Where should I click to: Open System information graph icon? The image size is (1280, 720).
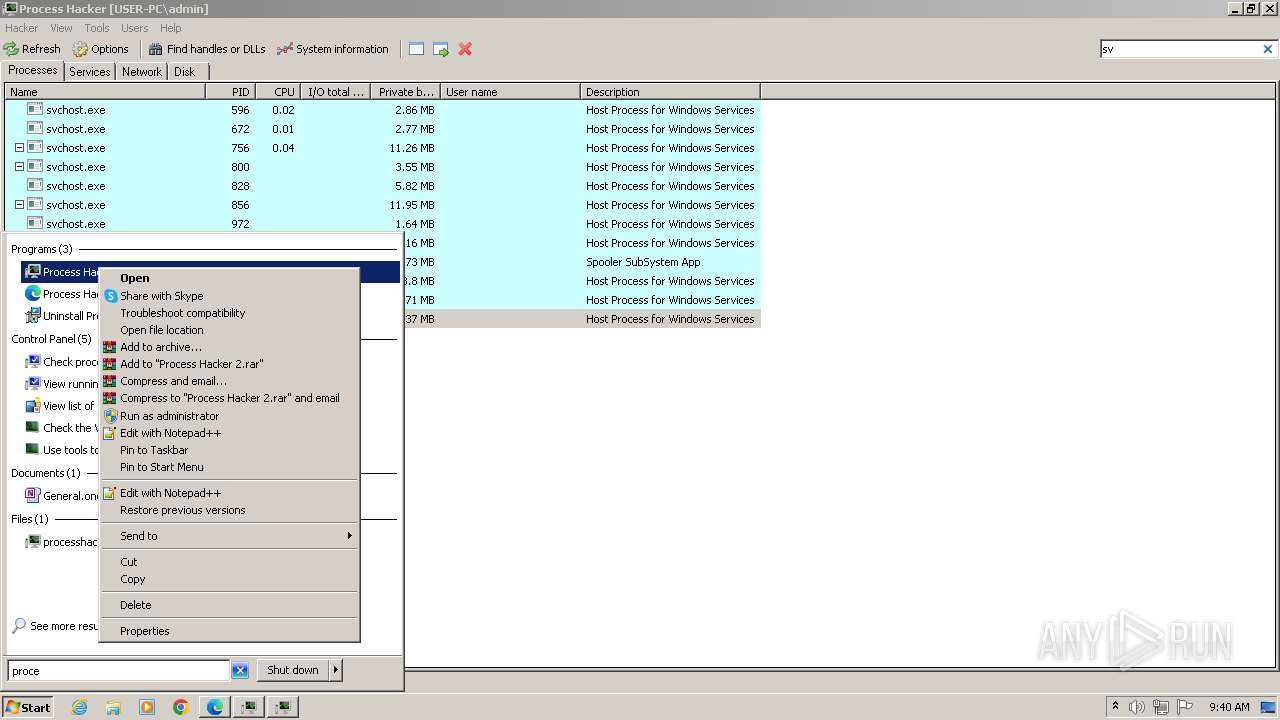[285, 49]
